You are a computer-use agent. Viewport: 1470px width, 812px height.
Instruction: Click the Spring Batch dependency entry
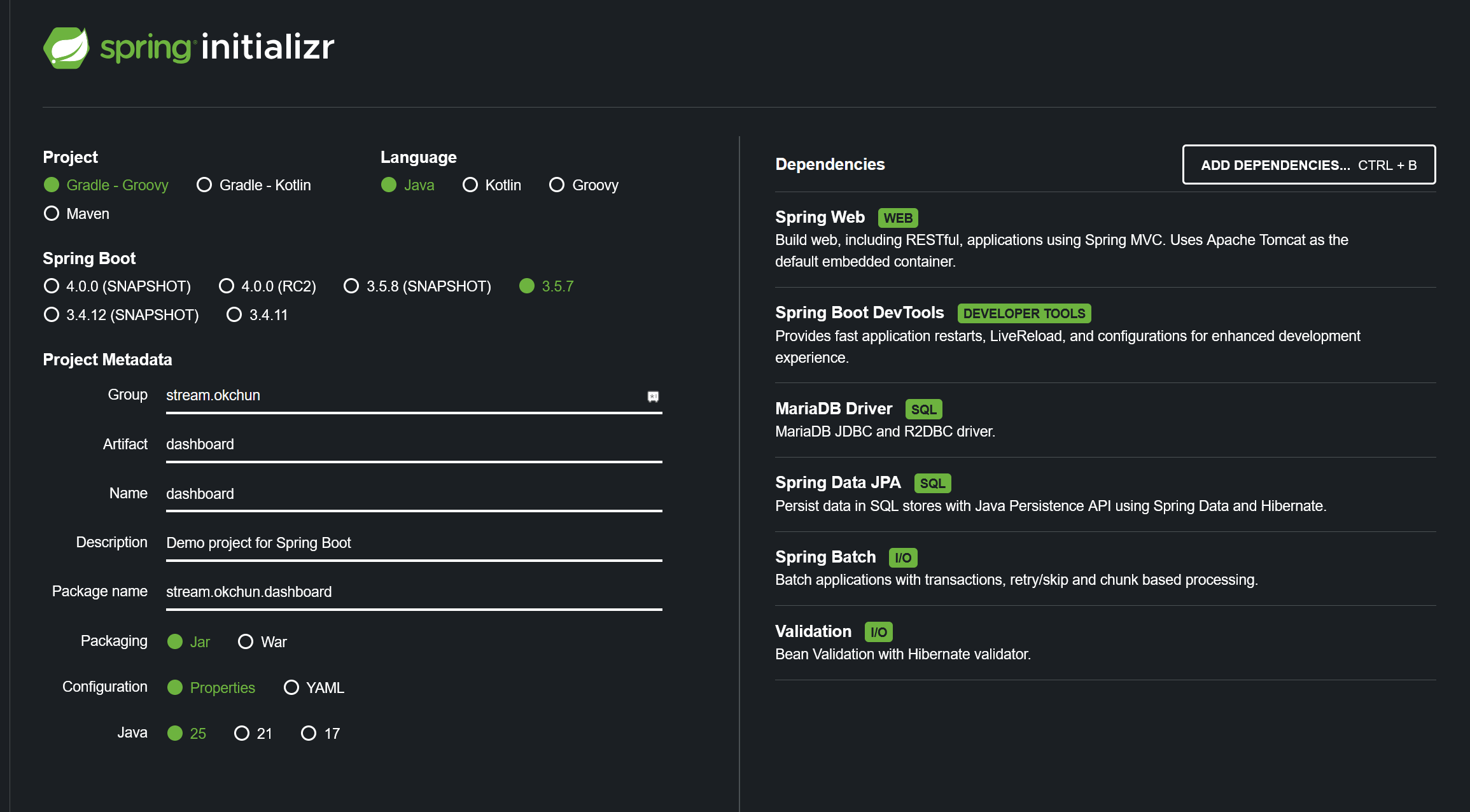coord(825,557)
